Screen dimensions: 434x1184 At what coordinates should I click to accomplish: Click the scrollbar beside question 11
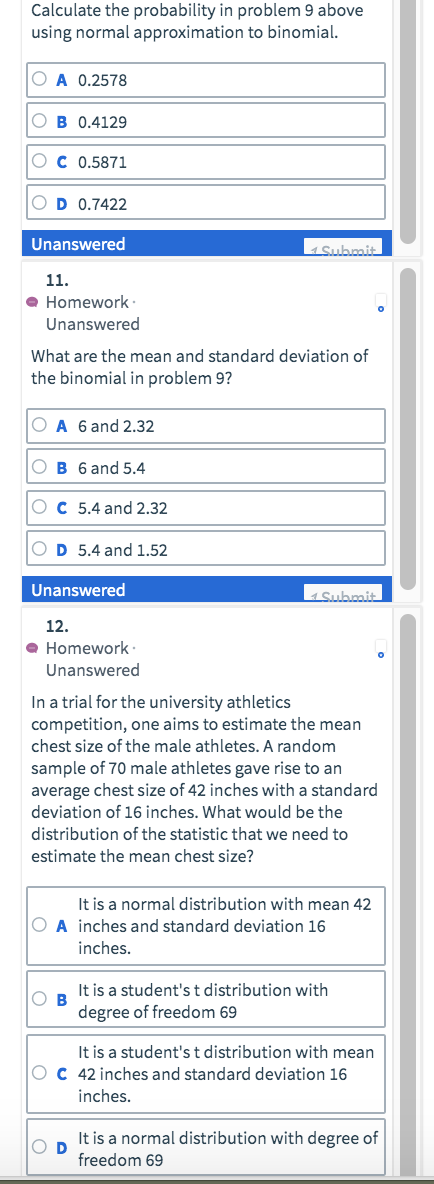coord(408,429)
